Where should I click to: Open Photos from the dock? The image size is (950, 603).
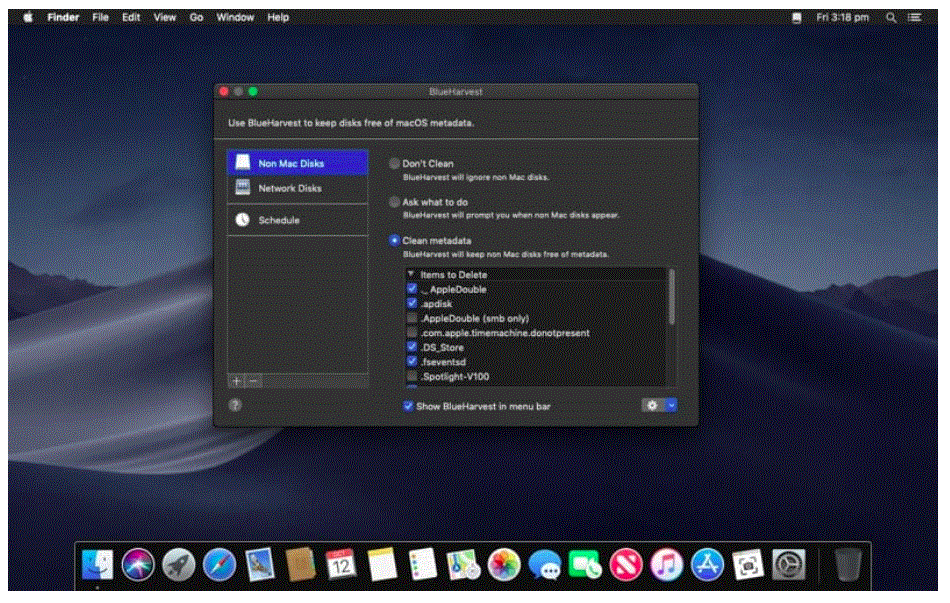point(503,565)
